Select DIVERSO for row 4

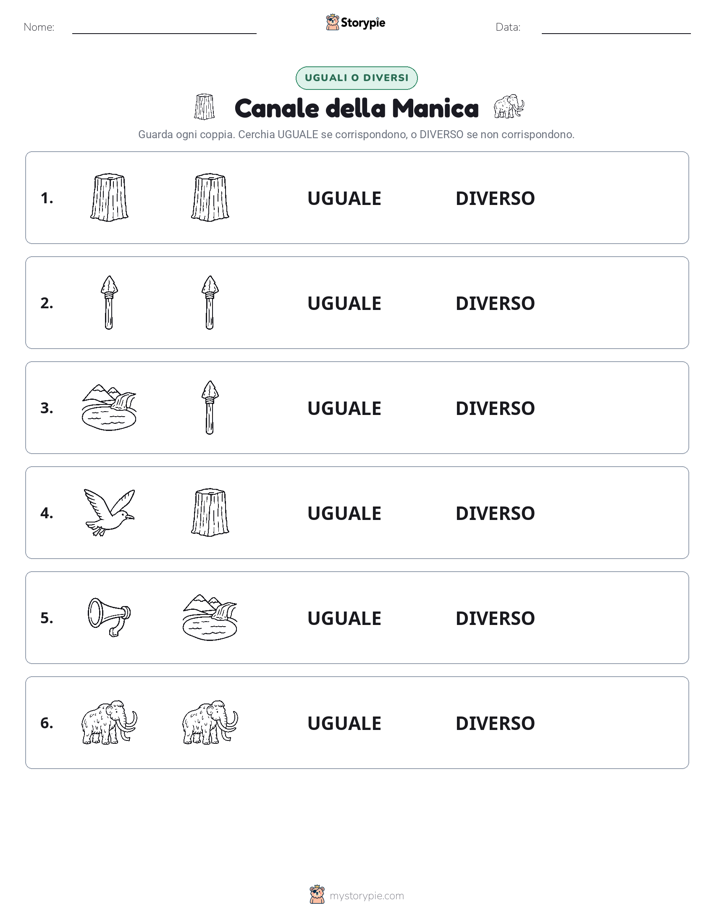[x=495, y=513]
